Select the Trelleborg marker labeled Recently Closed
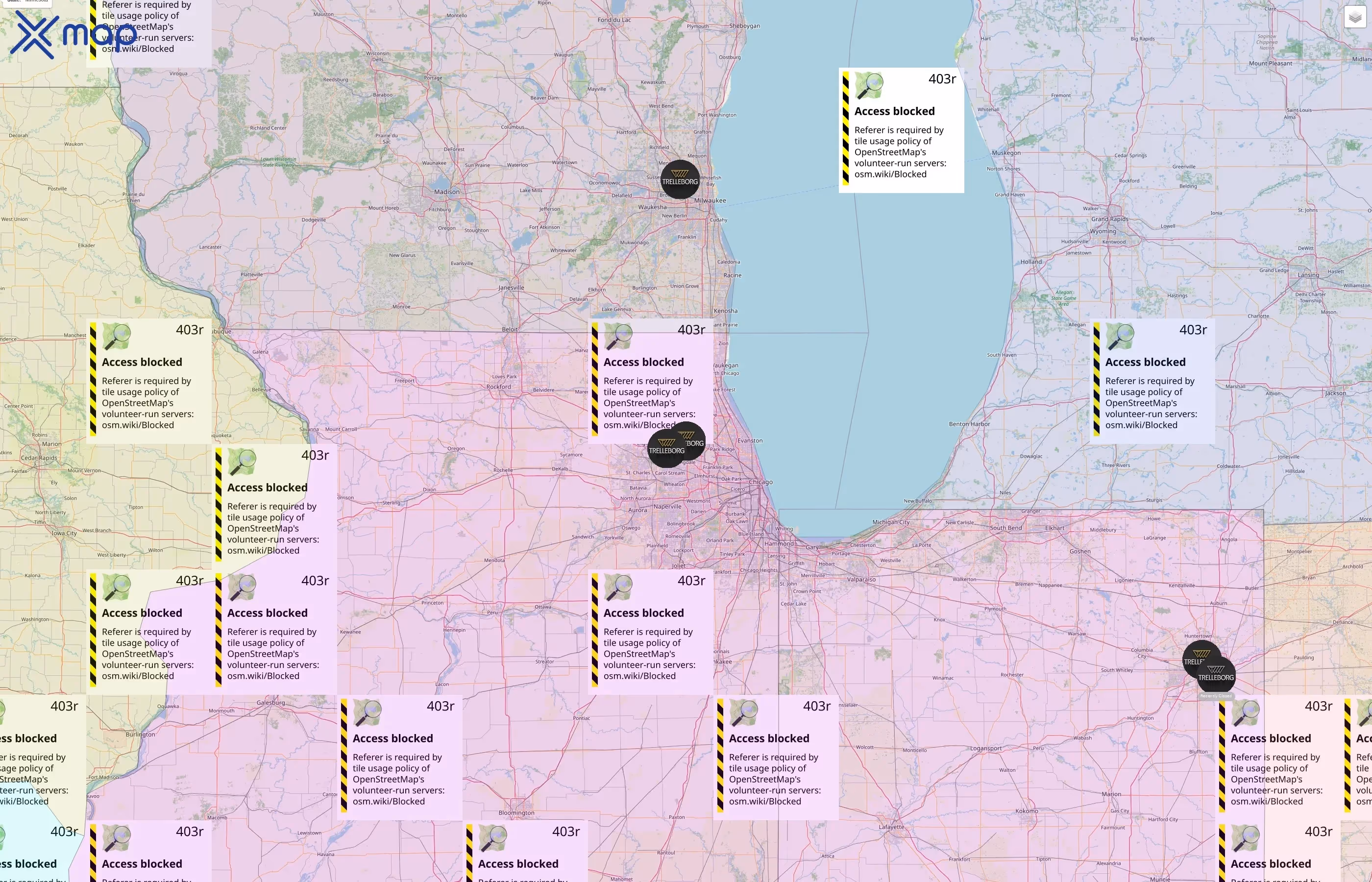 tap(1216, 675)
